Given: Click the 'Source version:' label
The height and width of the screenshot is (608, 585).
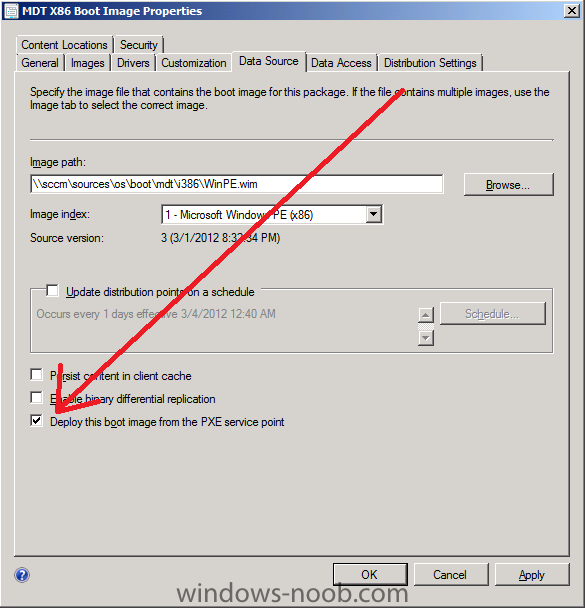Looking at the screenshot, I should coord(67,238).
